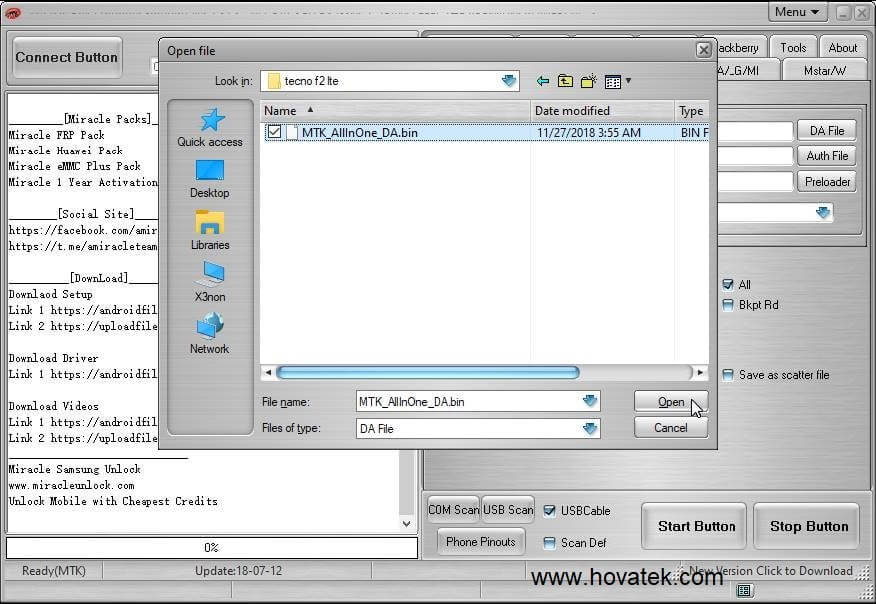This screenshot has width=876, height=604.
Task: Click the Phone Pinouts button
Action: pyautogui.click(x=480, y=542)
